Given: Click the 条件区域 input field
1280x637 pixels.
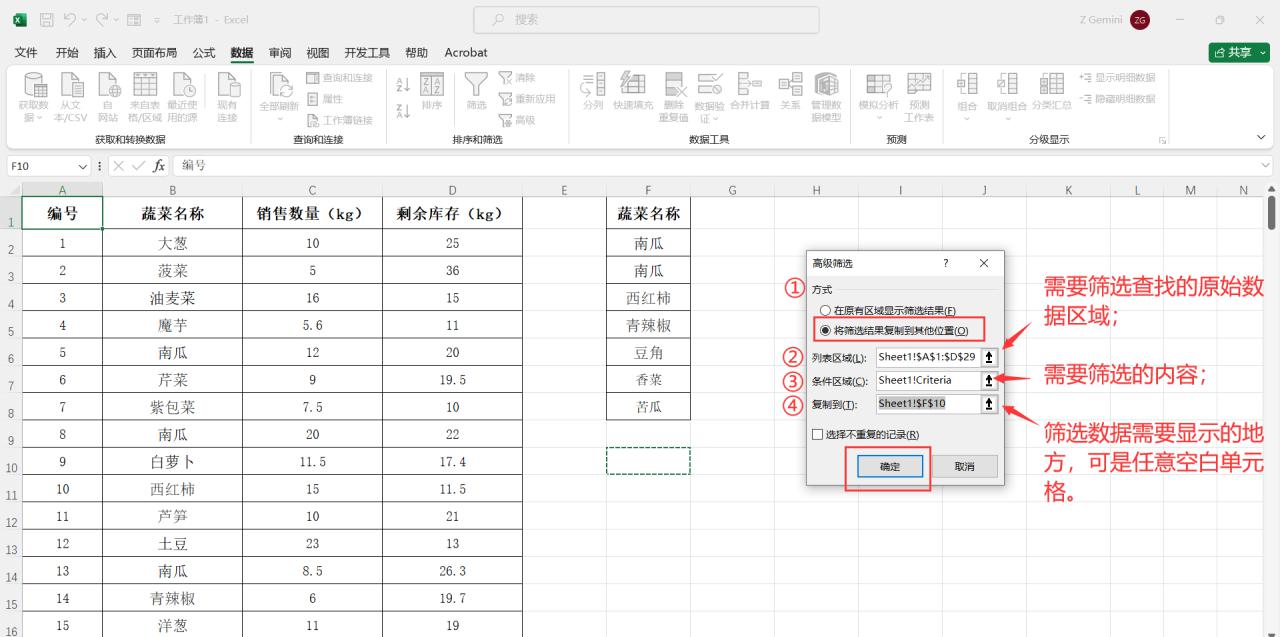Looking at the screenshot, I should click(x=928, y=380).
